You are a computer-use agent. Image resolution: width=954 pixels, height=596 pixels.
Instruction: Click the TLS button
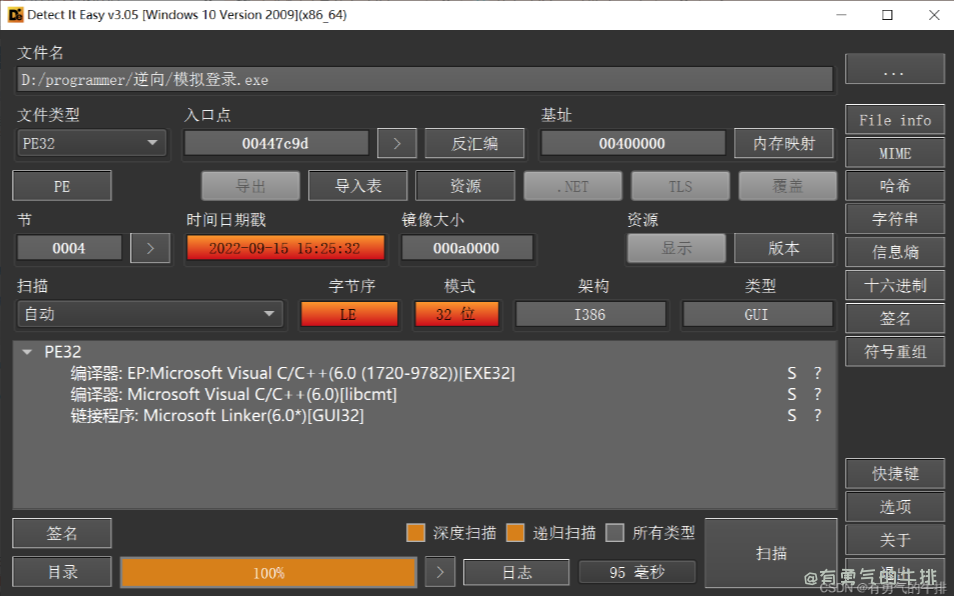coord(680,186)
